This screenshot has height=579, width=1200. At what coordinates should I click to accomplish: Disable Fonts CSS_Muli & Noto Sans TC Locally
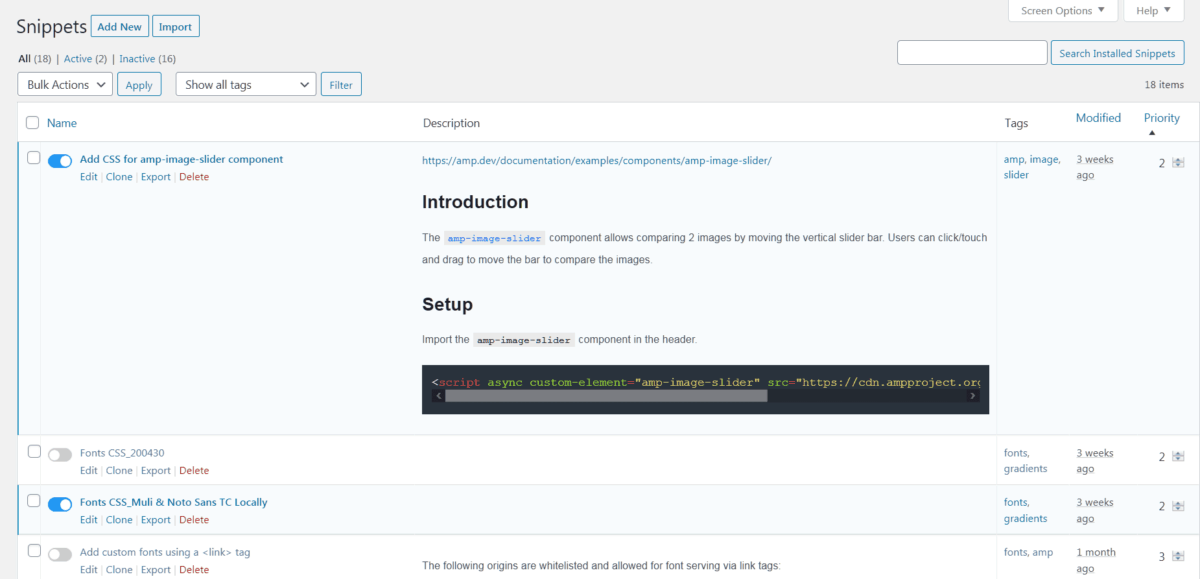coord(59,504)
